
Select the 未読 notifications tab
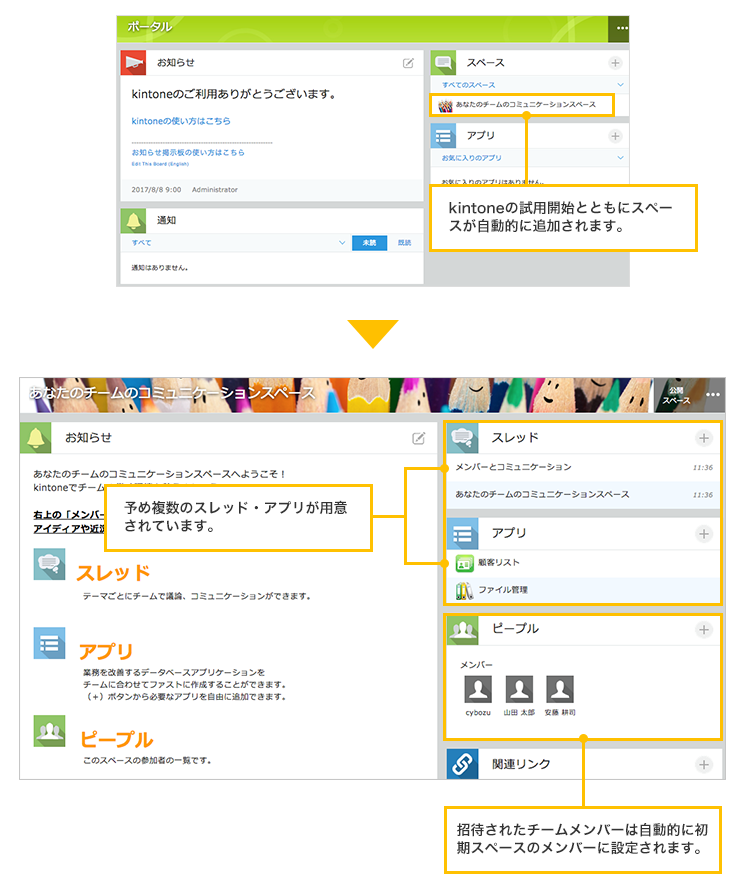(x=369, y=243)
